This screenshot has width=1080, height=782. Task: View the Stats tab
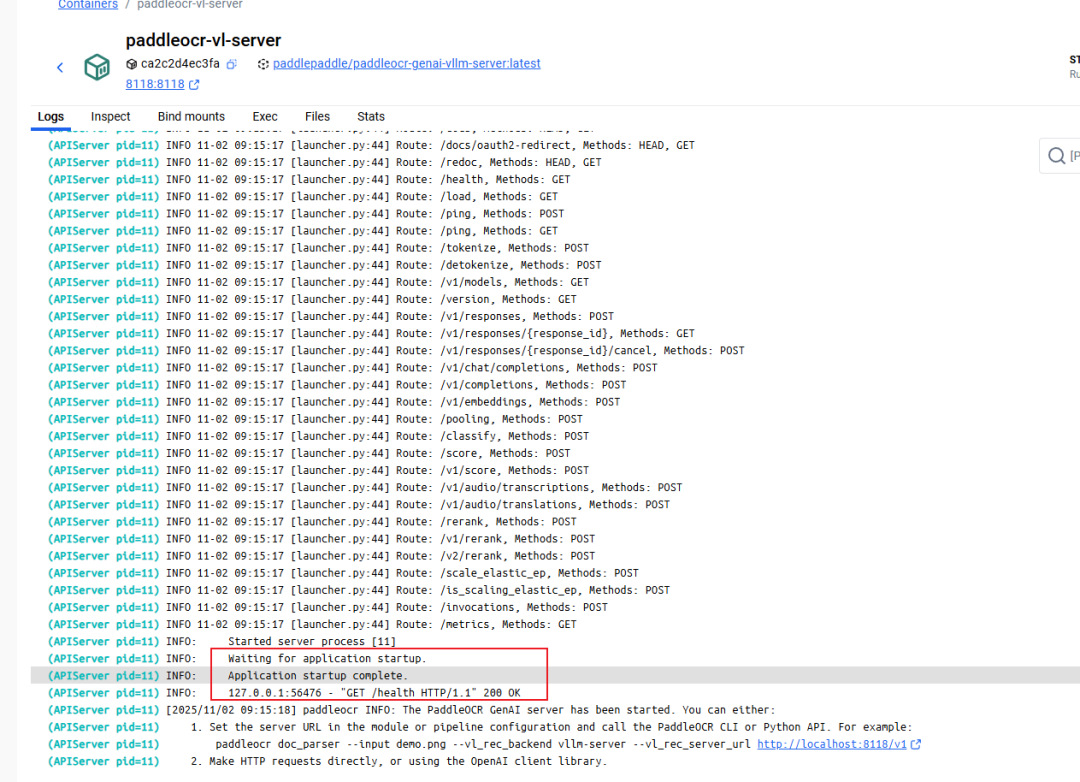pyautogui.click(x=370, y=117)
